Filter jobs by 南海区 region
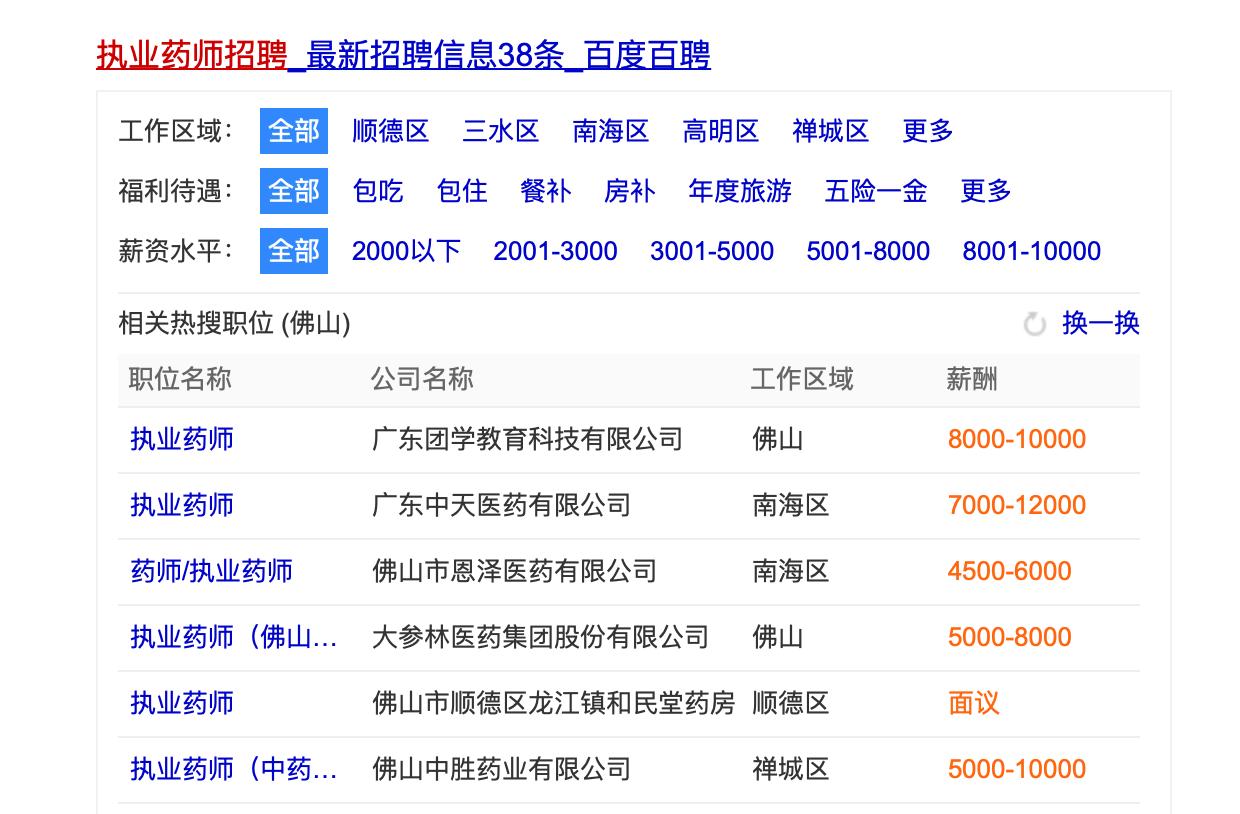1240x814 pixels. click(611, 131)
